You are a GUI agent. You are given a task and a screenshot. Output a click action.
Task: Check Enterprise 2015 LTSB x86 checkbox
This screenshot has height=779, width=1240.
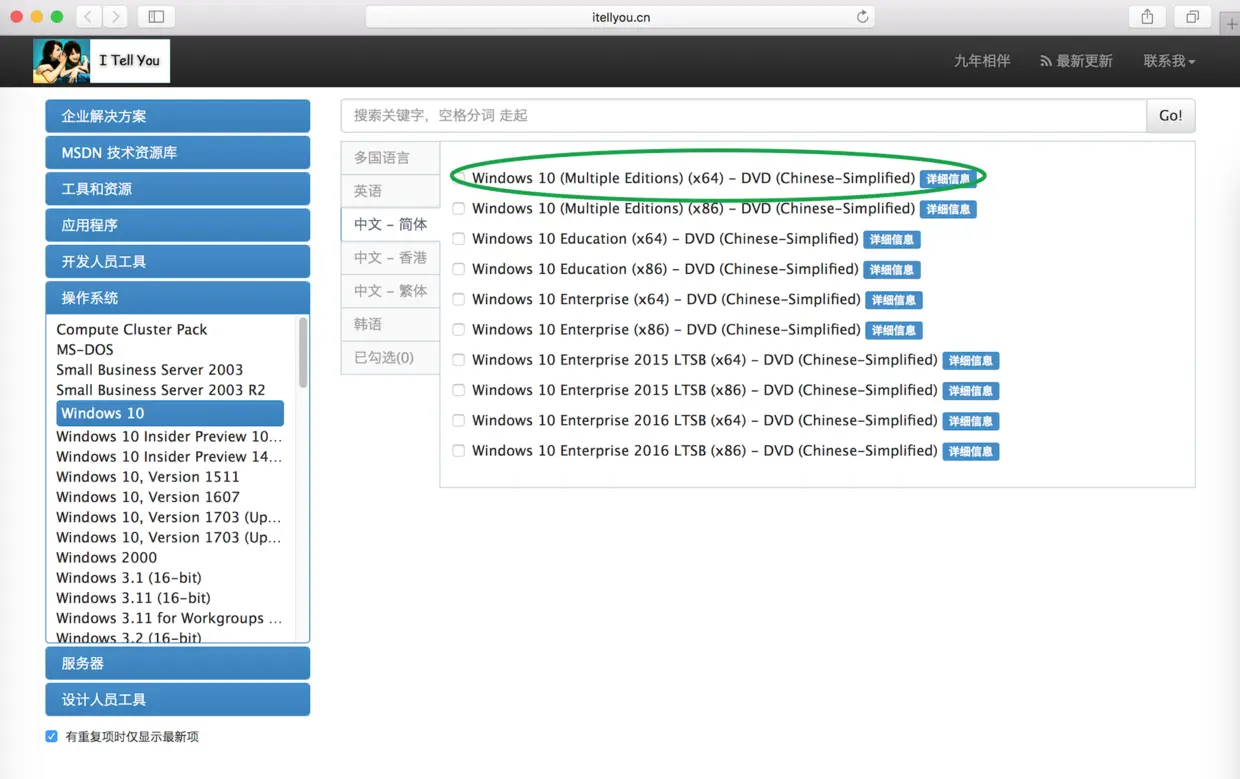coord(458,390)
